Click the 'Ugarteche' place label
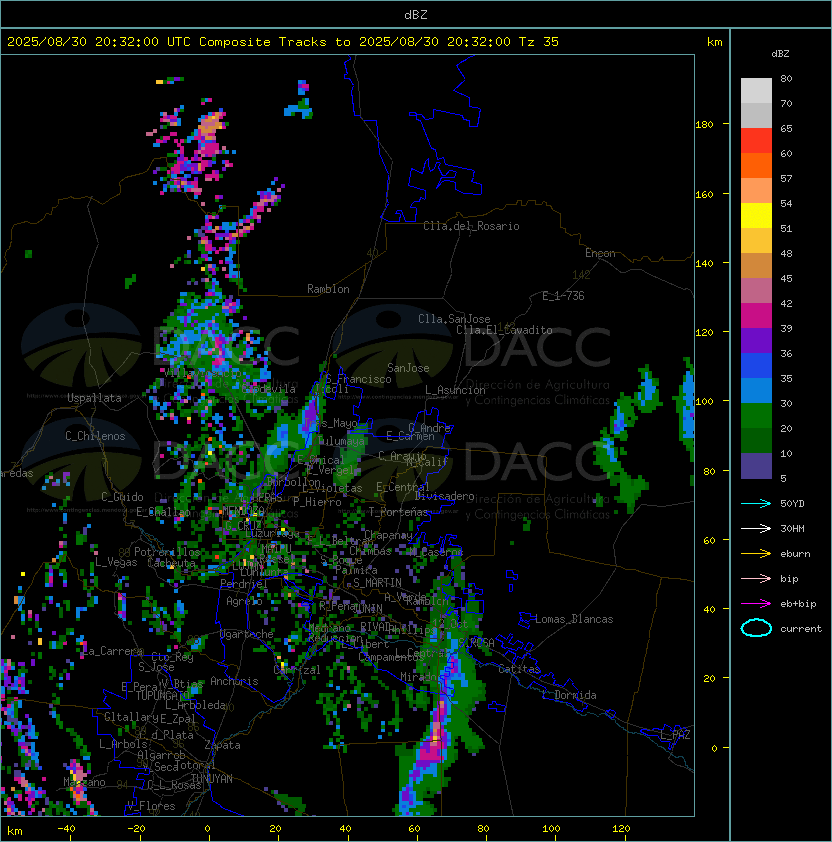This screenshot has height=842, width=832. [x=247, y=634]
